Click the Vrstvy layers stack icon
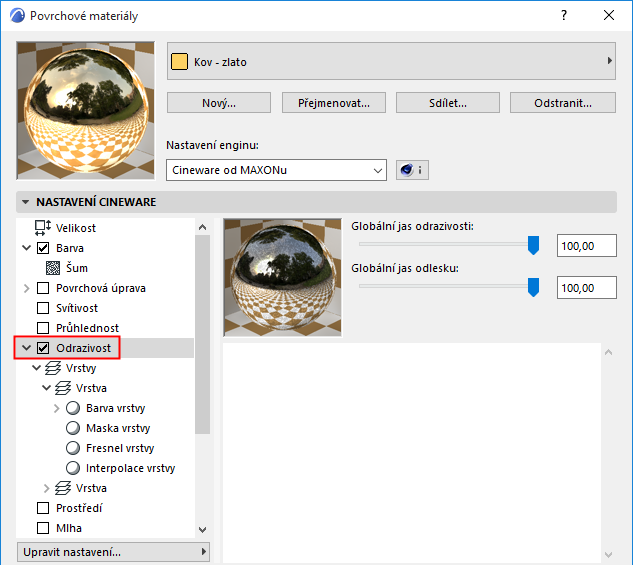The width and height of the screenshot is (633, 565). 53,368
